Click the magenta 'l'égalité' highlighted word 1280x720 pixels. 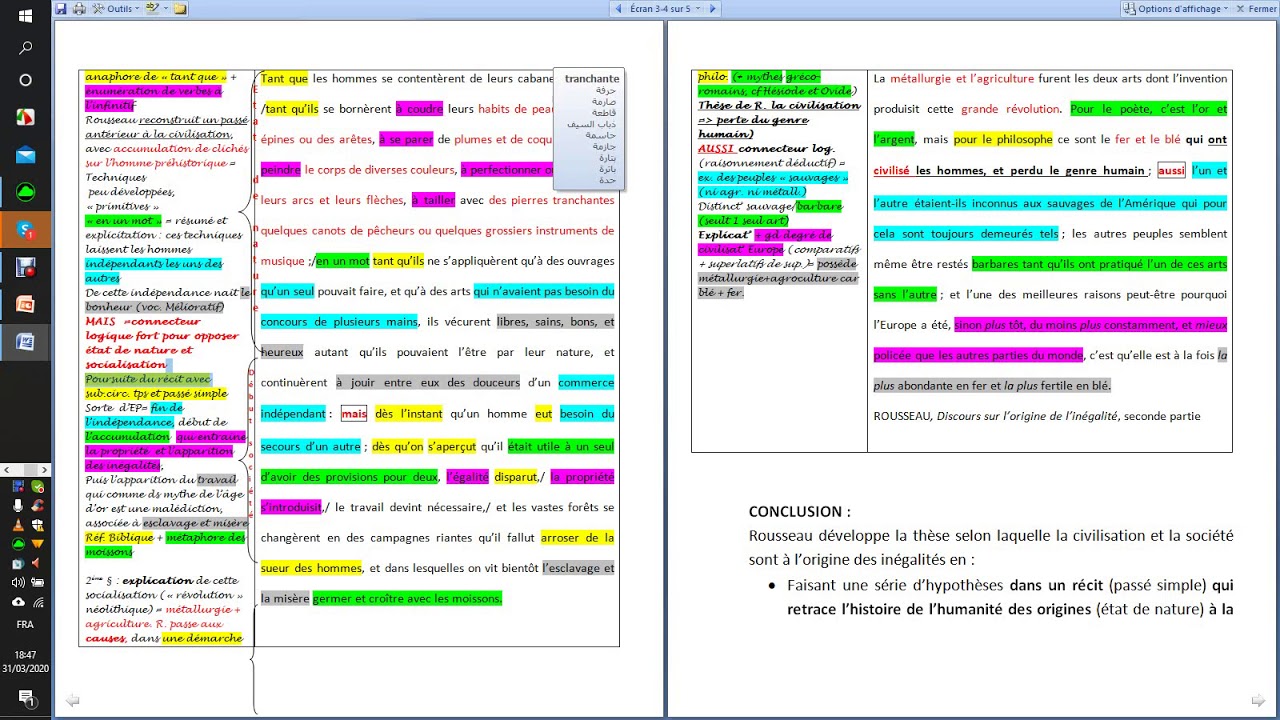pyautogui.click(x=468, y=477)
